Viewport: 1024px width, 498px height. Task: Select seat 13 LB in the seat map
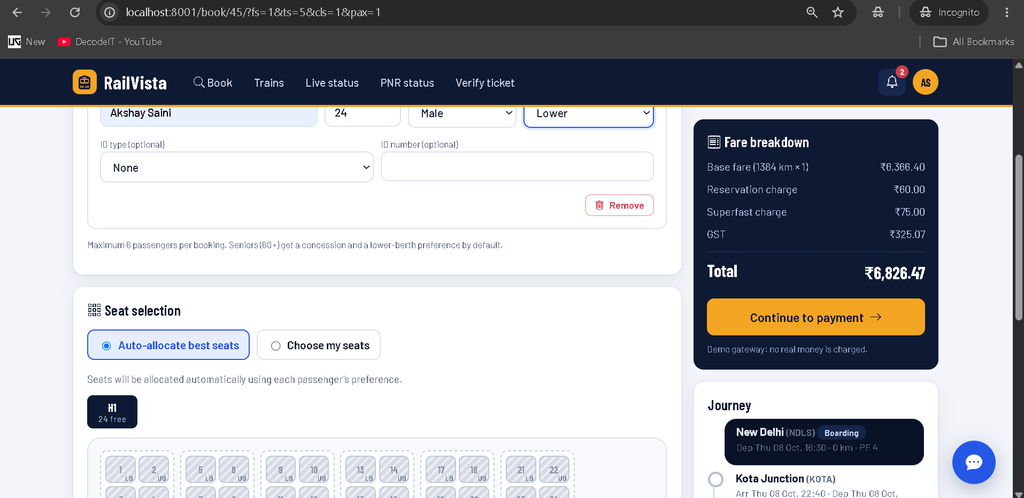(360, 469)
